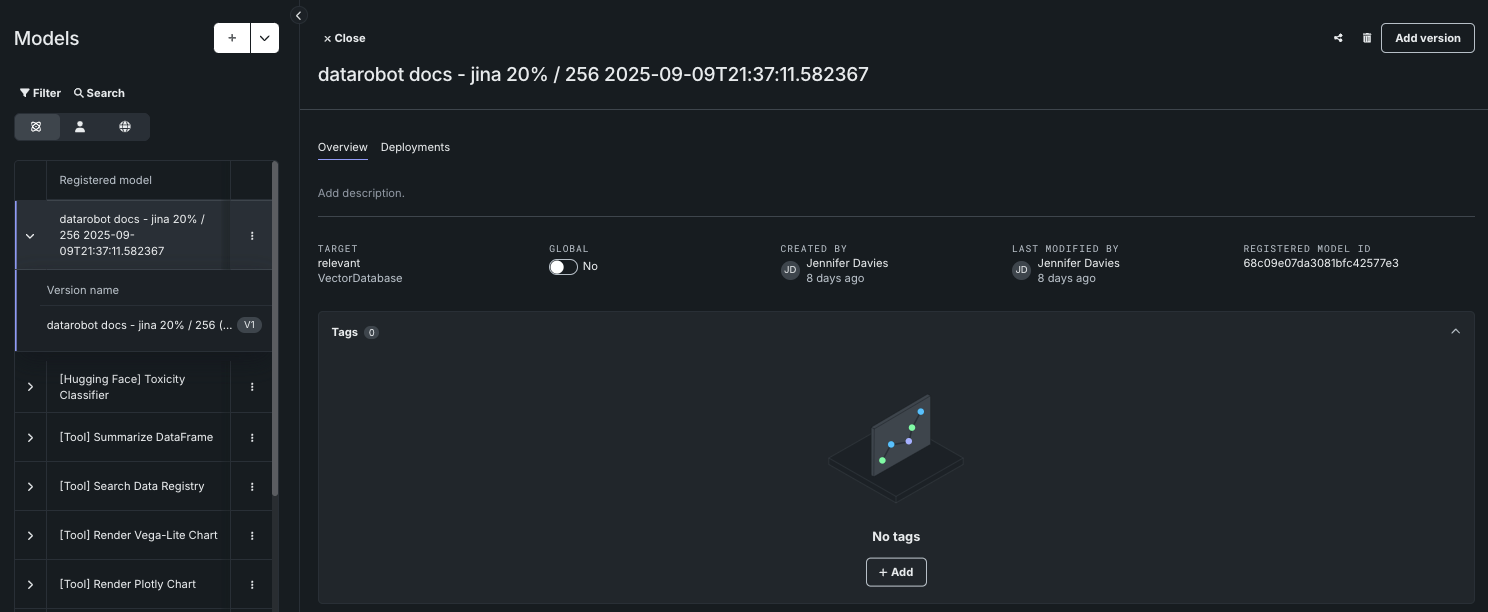Select the globe global models filter
The width and height of the screenshot is (1488, 612).
[x=125, y=127]
